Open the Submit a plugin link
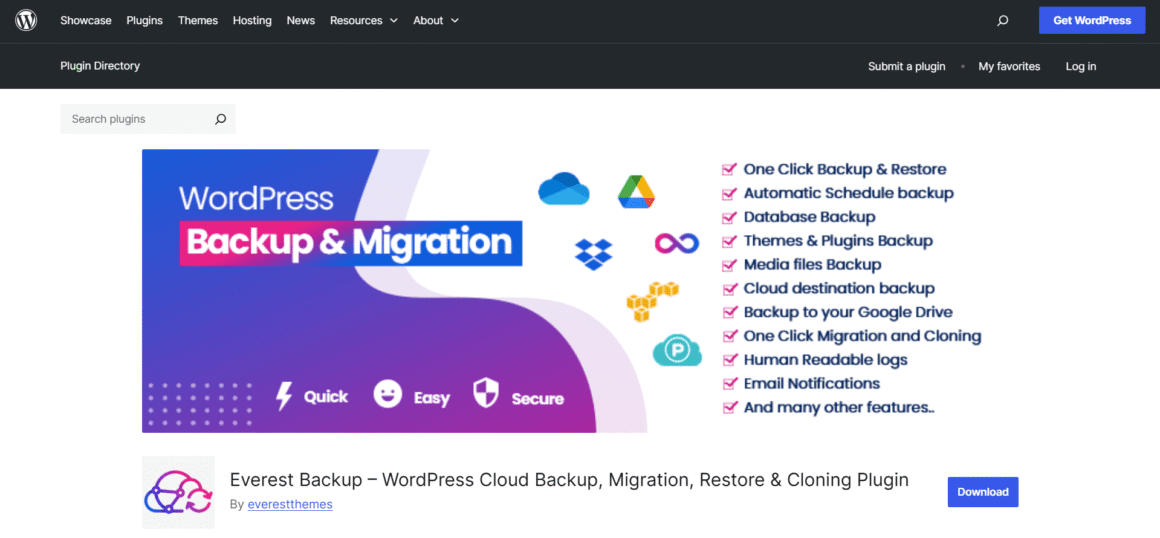1160x538 pixels. tap(906, 67)
